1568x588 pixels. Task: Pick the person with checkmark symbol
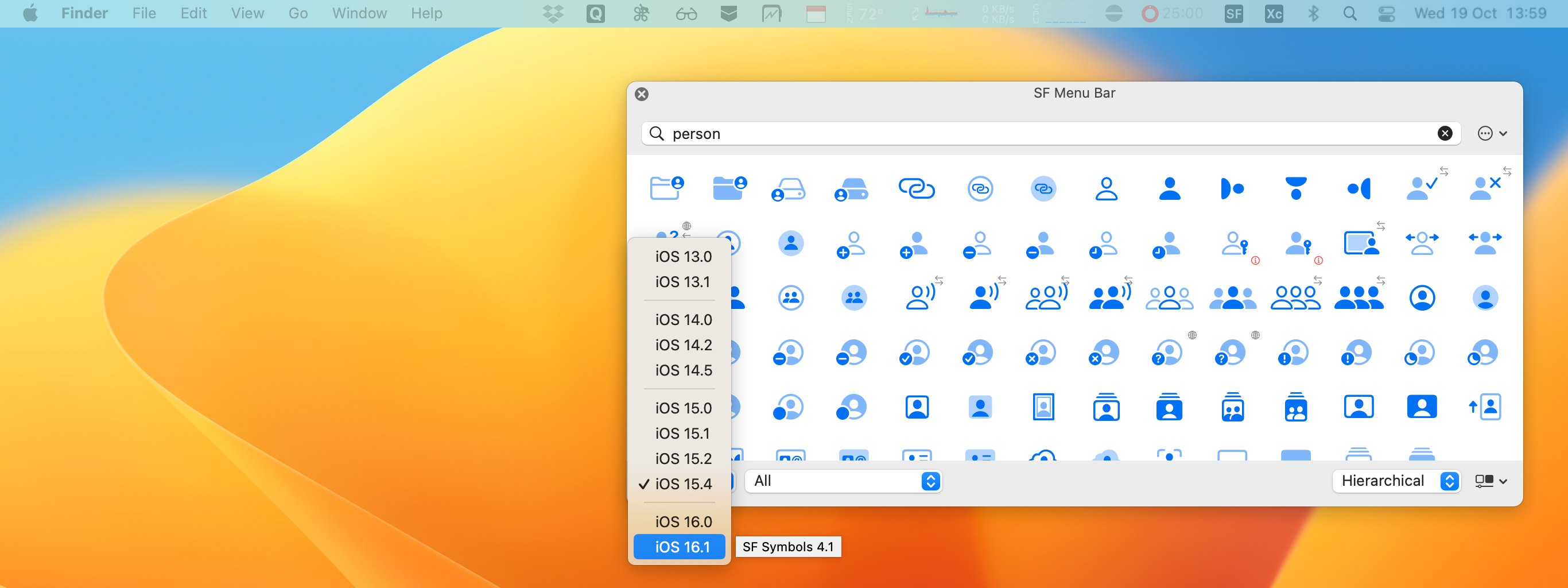[1421, 188]
